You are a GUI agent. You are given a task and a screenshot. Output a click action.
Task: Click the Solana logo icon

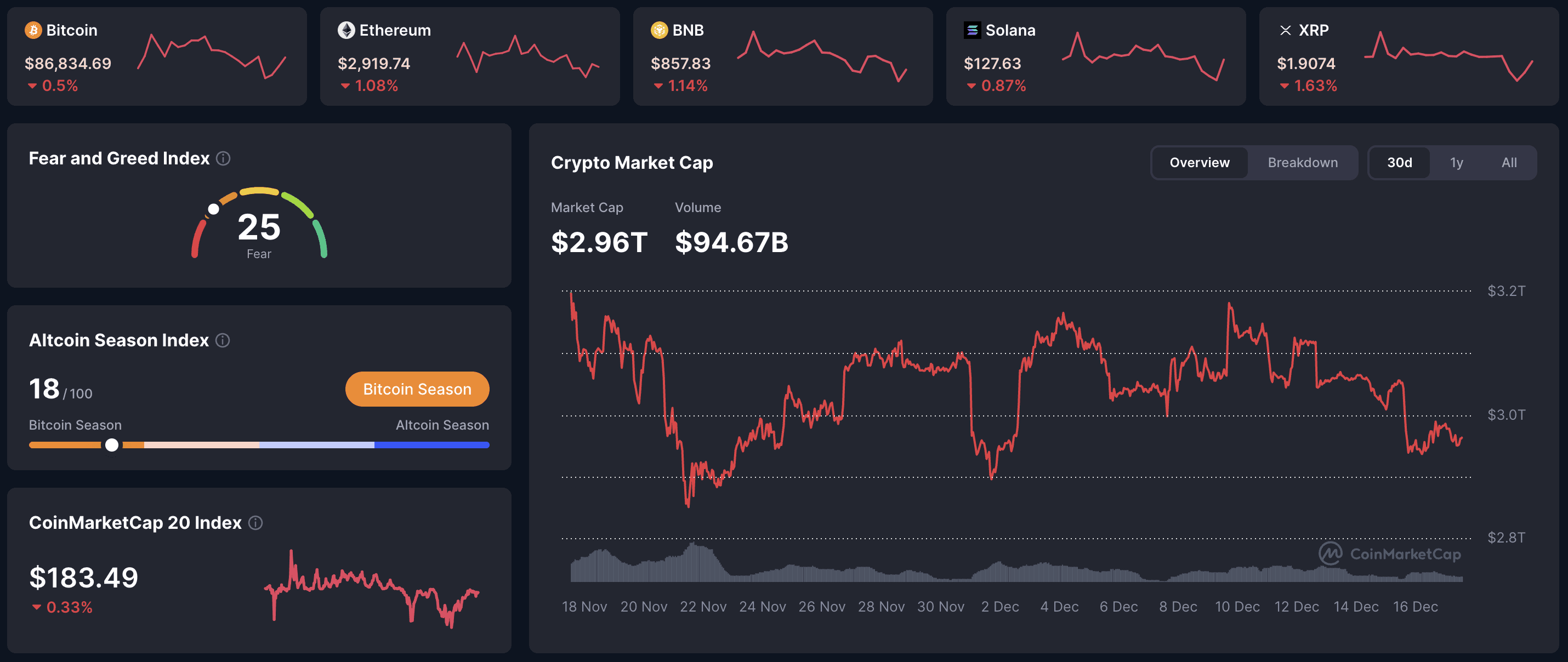tap(972, 30)
